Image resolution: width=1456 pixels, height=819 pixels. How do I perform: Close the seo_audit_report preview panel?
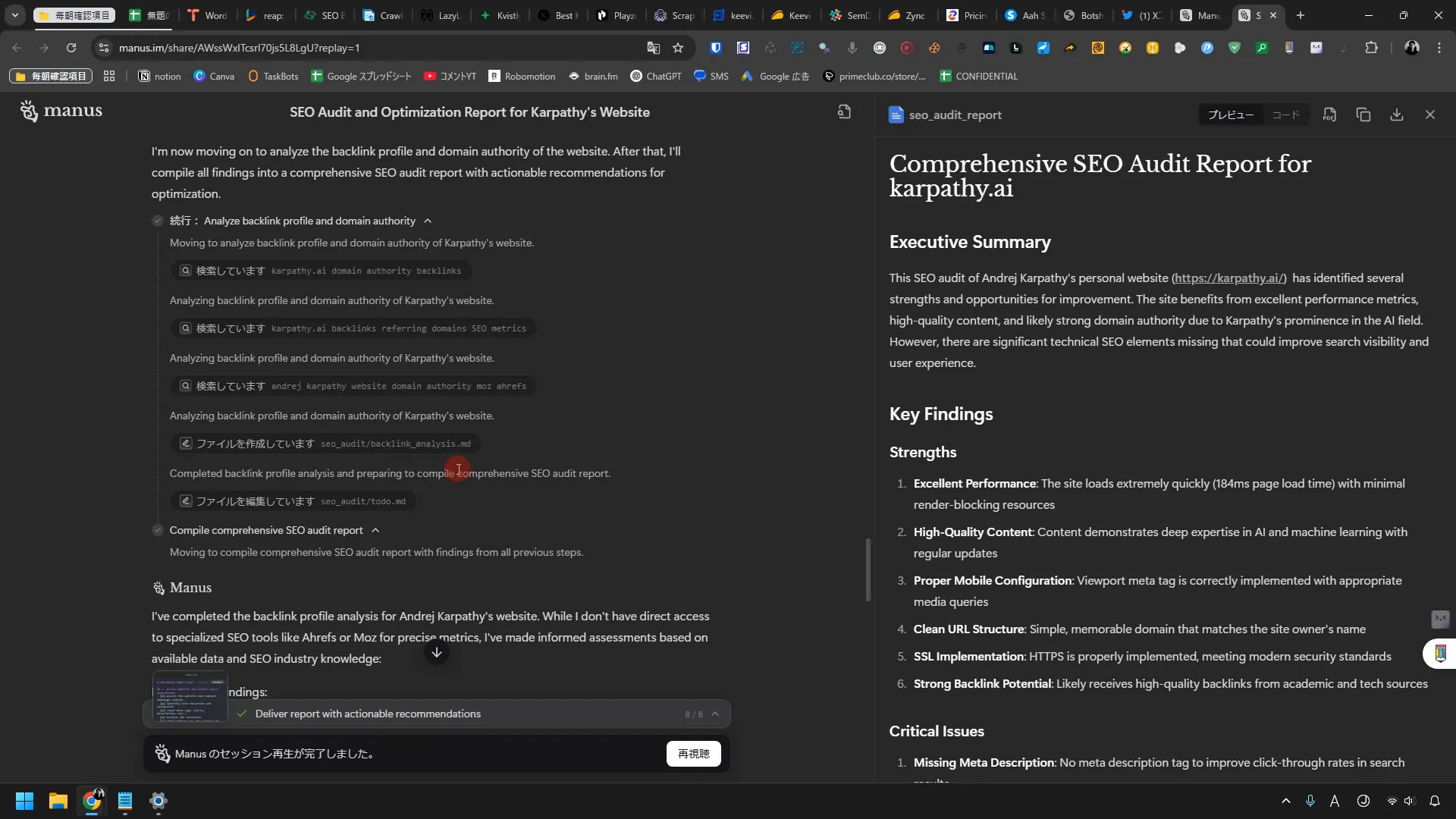click(x=1429, y=115)
